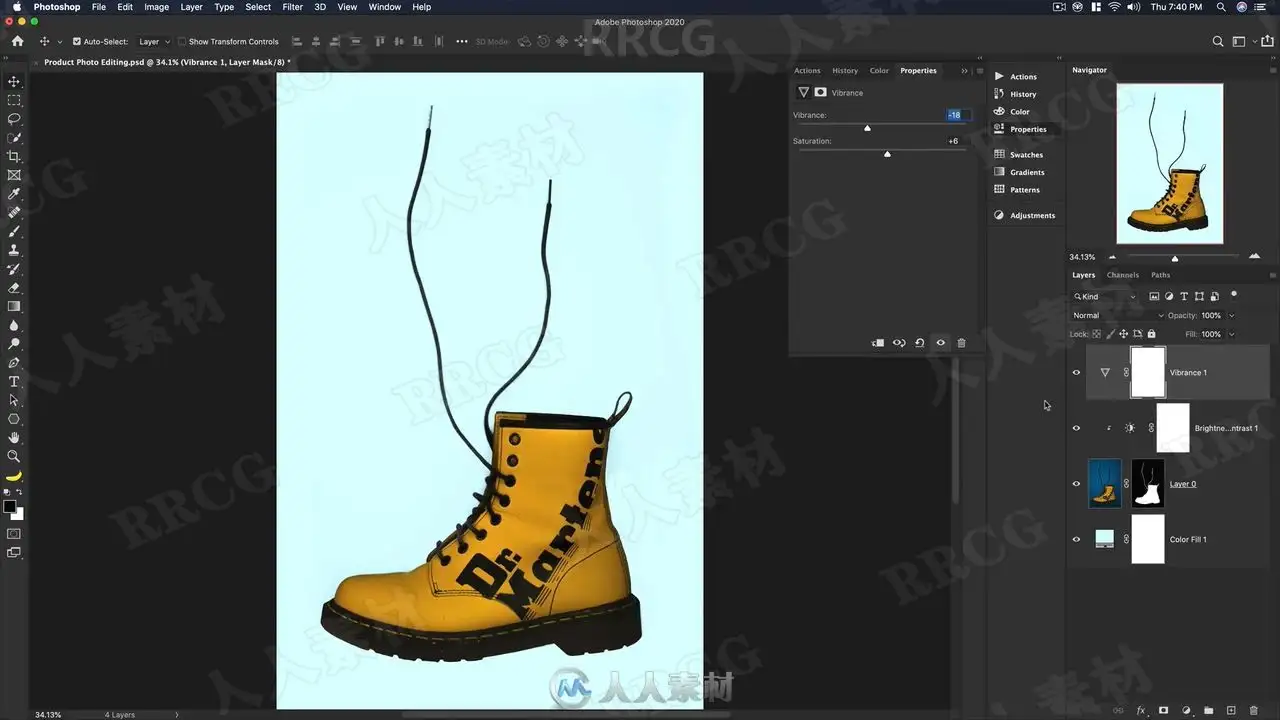
Task: Open the Swatches panel button
Action: click(x=1019, y=155)
